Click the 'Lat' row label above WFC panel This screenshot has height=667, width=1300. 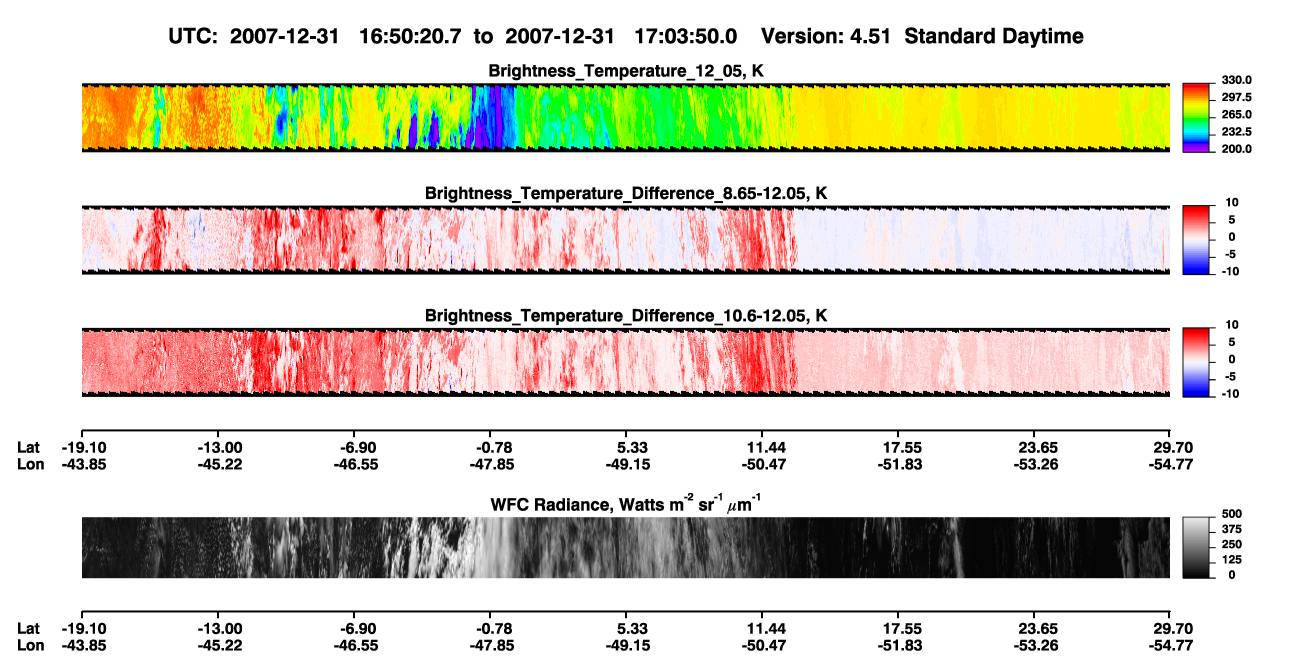(28, 447)
